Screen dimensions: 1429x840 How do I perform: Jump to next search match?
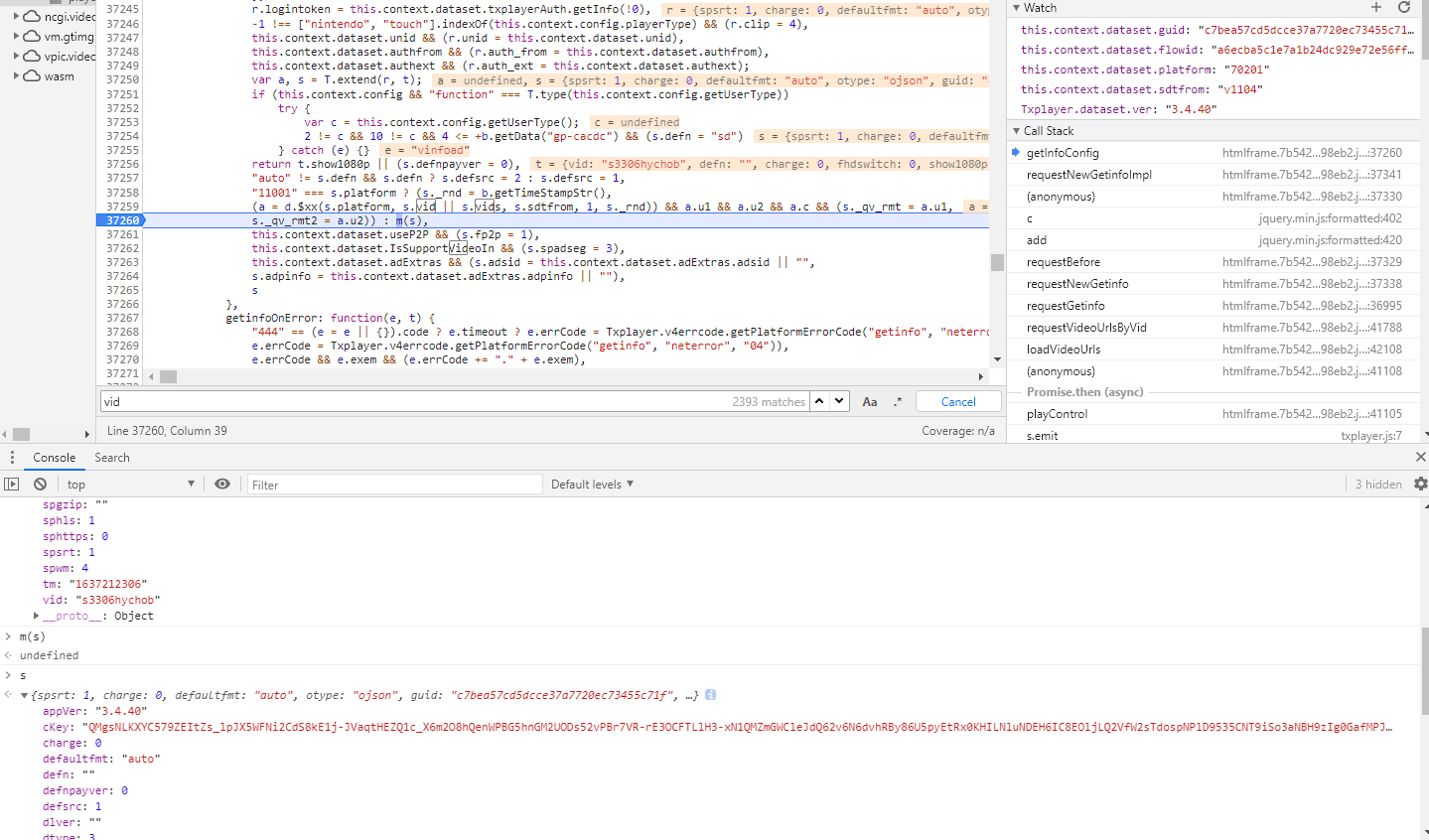click(840, 401)
